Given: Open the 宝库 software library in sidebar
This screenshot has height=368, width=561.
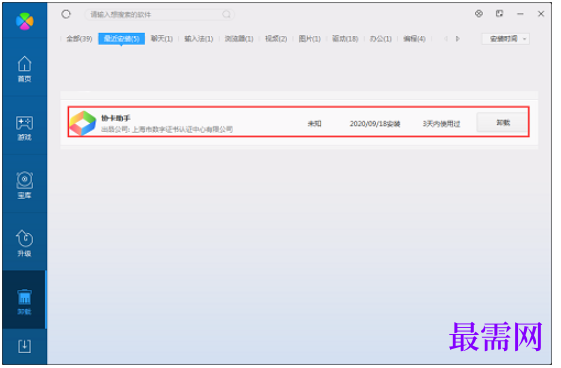Looking at the screenshot, I should 24,185.
